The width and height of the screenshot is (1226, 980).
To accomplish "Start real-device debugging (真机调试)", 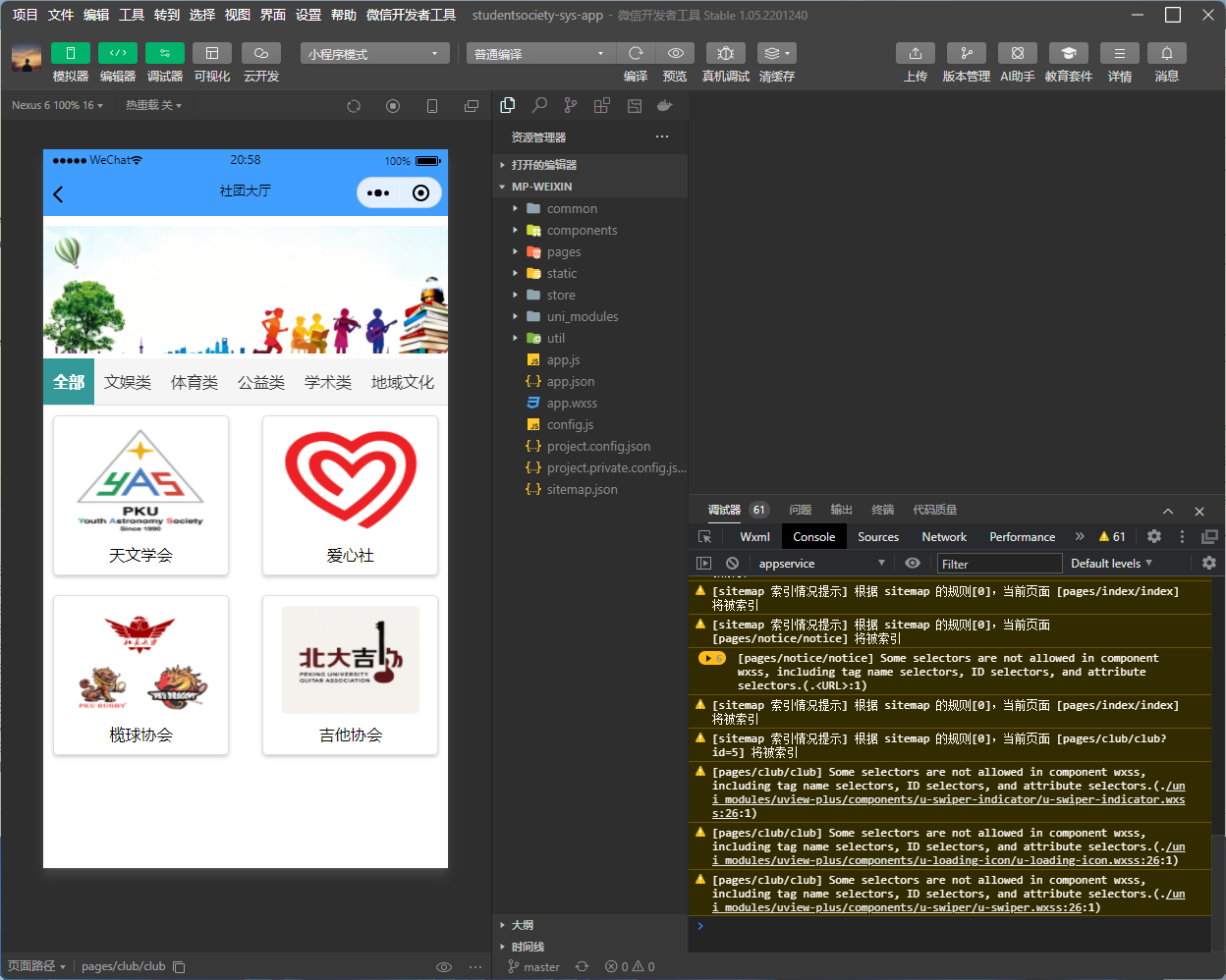I will click(x=726, y=53).
